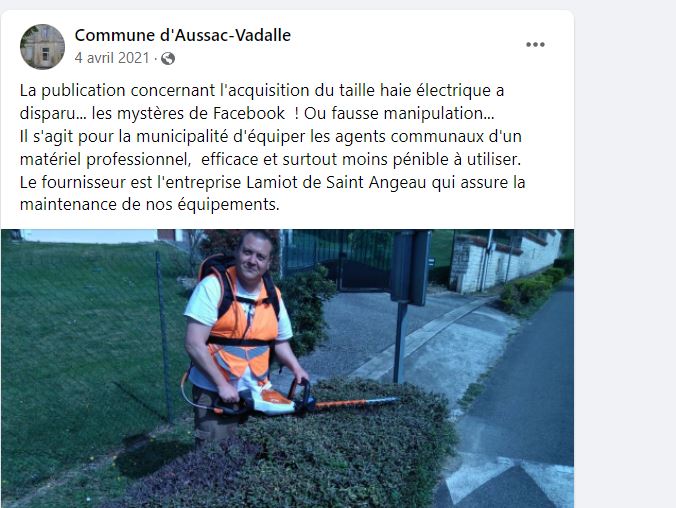Viewport: 676px width, 508px height.
Task: Open the post via 4 avril 2021 timestamp
Action: (x=112, y=58)
